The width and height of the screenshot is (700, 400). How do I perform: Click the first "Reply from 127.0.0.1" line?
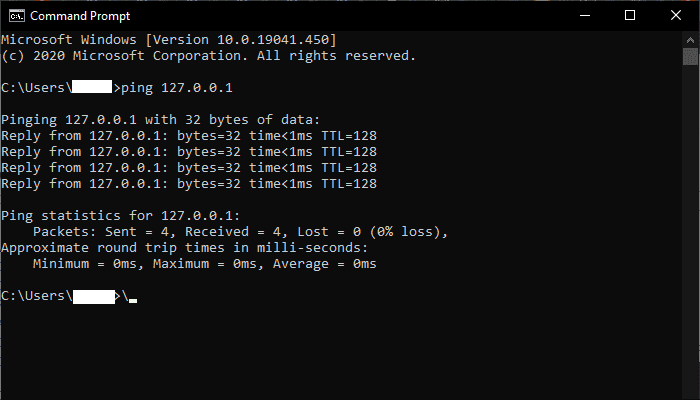(x=189, y=136)
